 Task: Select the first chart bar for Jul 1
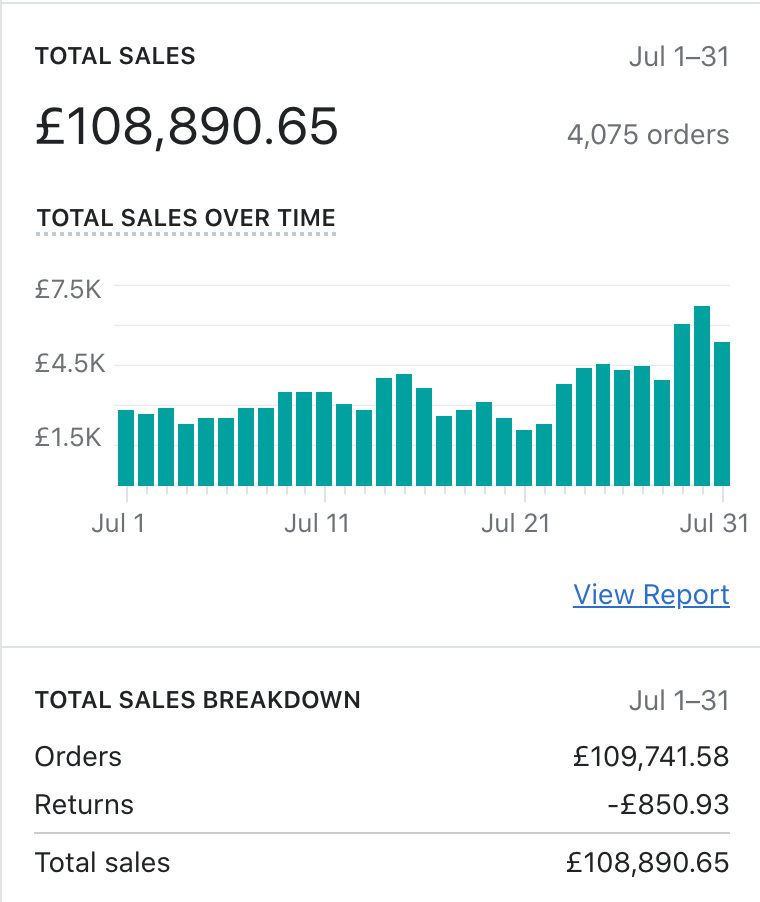click(x=126, y=448)
